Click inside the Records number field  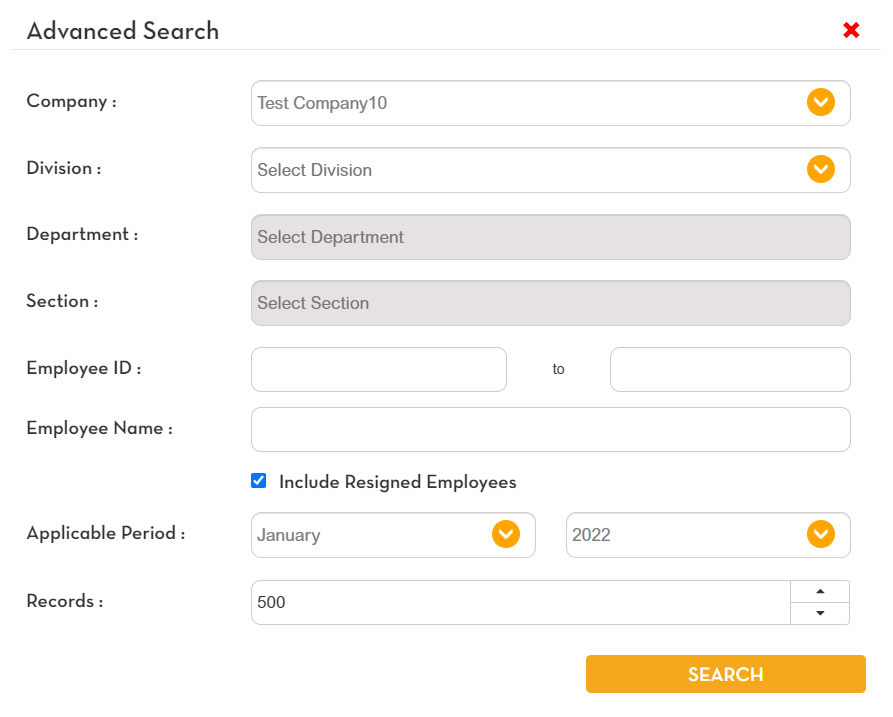(521, 603)
